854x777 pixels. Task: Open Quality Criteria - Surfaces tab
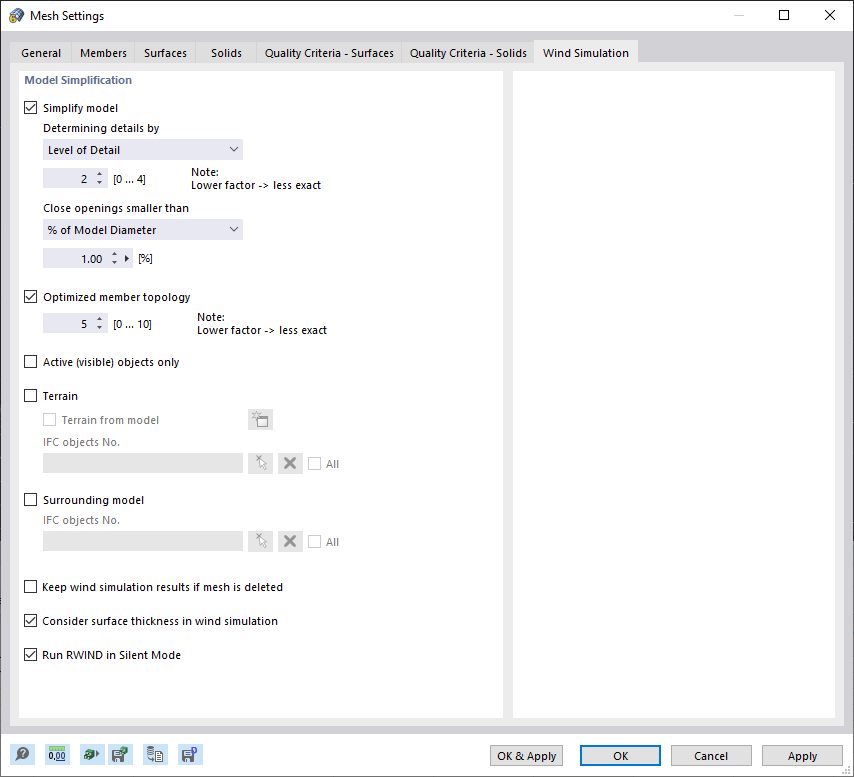click(329, 53)
